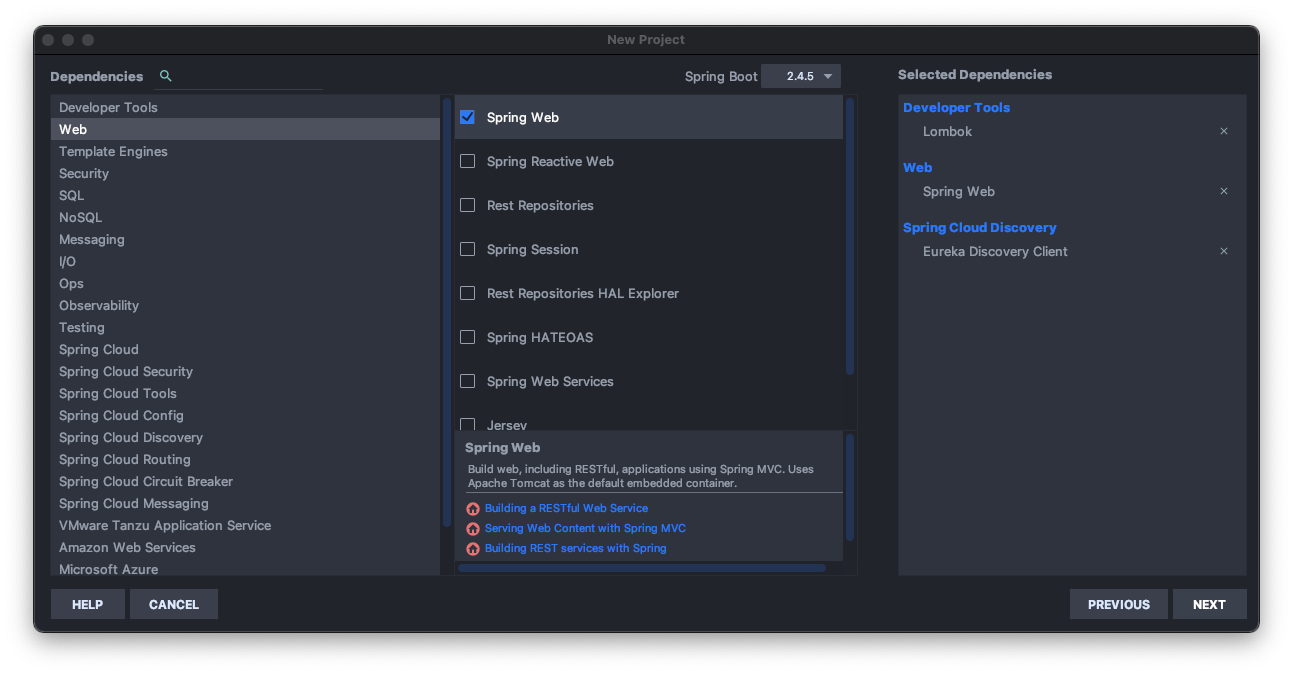Viewport: 1293px width, 674px height.
Task: Choose the Security category
Action: [x=245, y=173]
